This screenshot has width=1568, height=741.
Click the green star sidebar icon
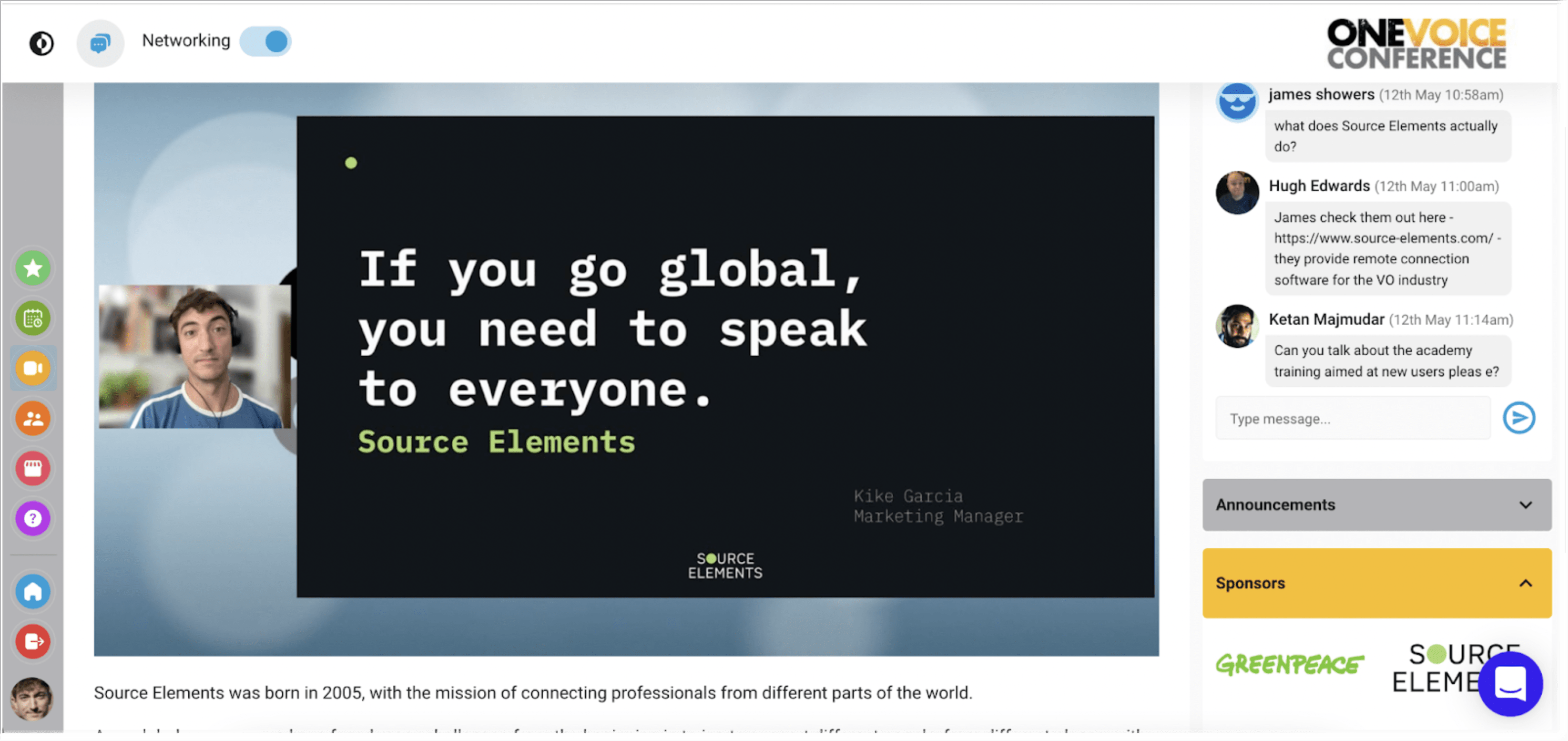click(33, 268)
